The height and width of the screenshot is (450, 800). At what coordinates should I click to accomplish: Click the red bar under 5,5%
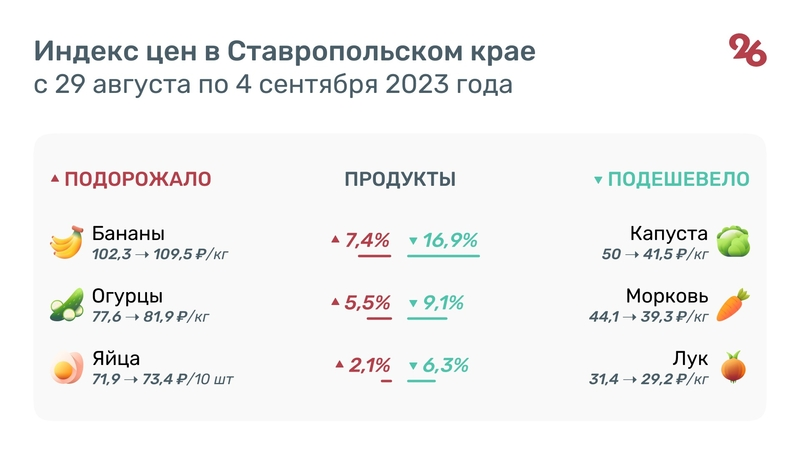[x=379, y=319]
